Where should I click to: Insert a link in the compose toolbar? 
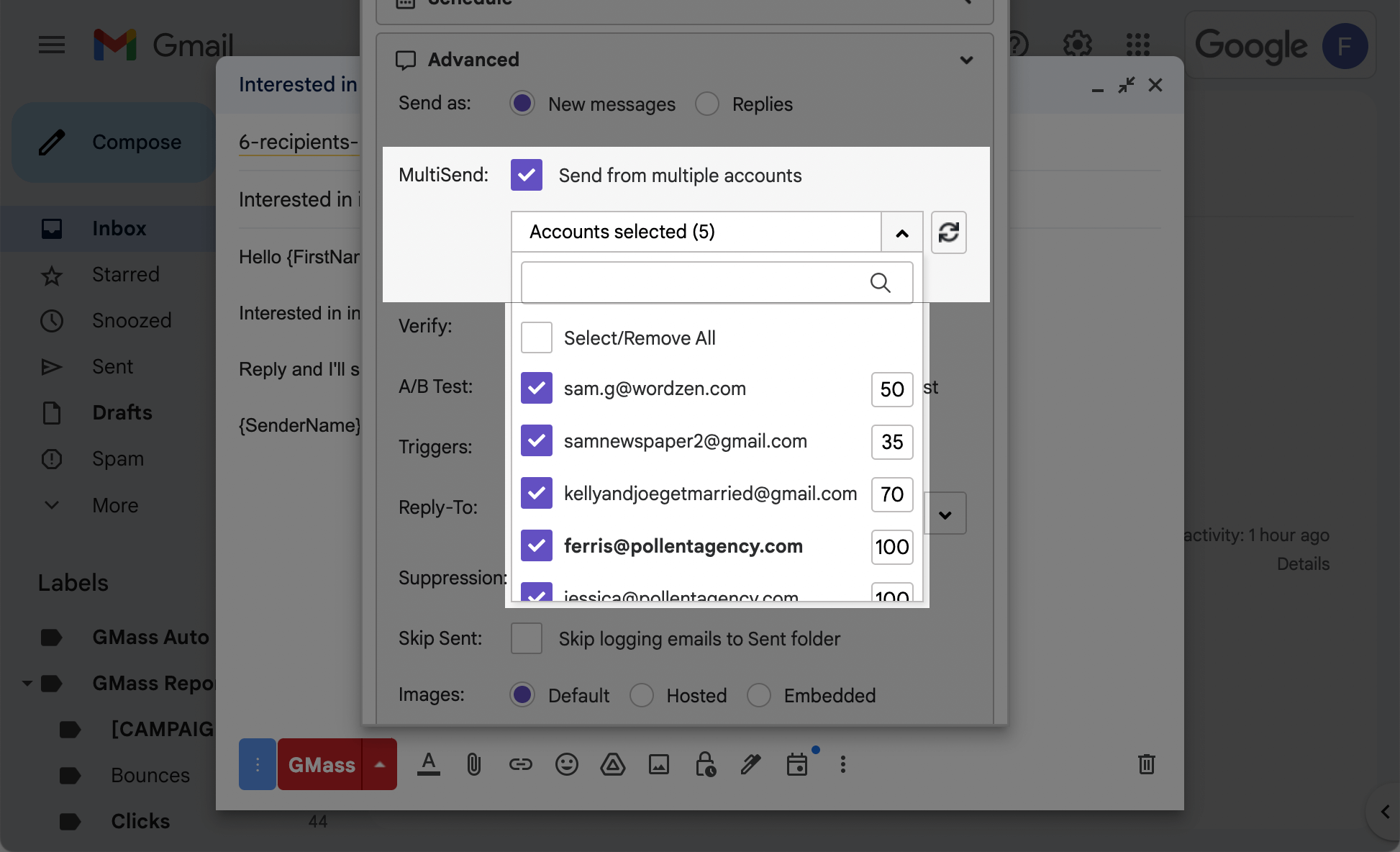tap(520, 764)
